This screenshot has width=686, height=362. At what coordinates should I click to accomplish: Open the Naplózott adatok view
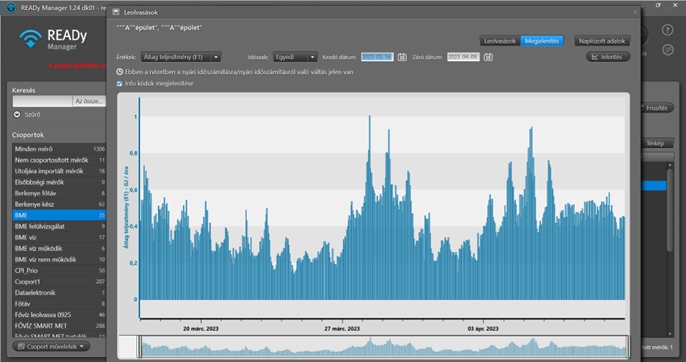tap(602, 41)
